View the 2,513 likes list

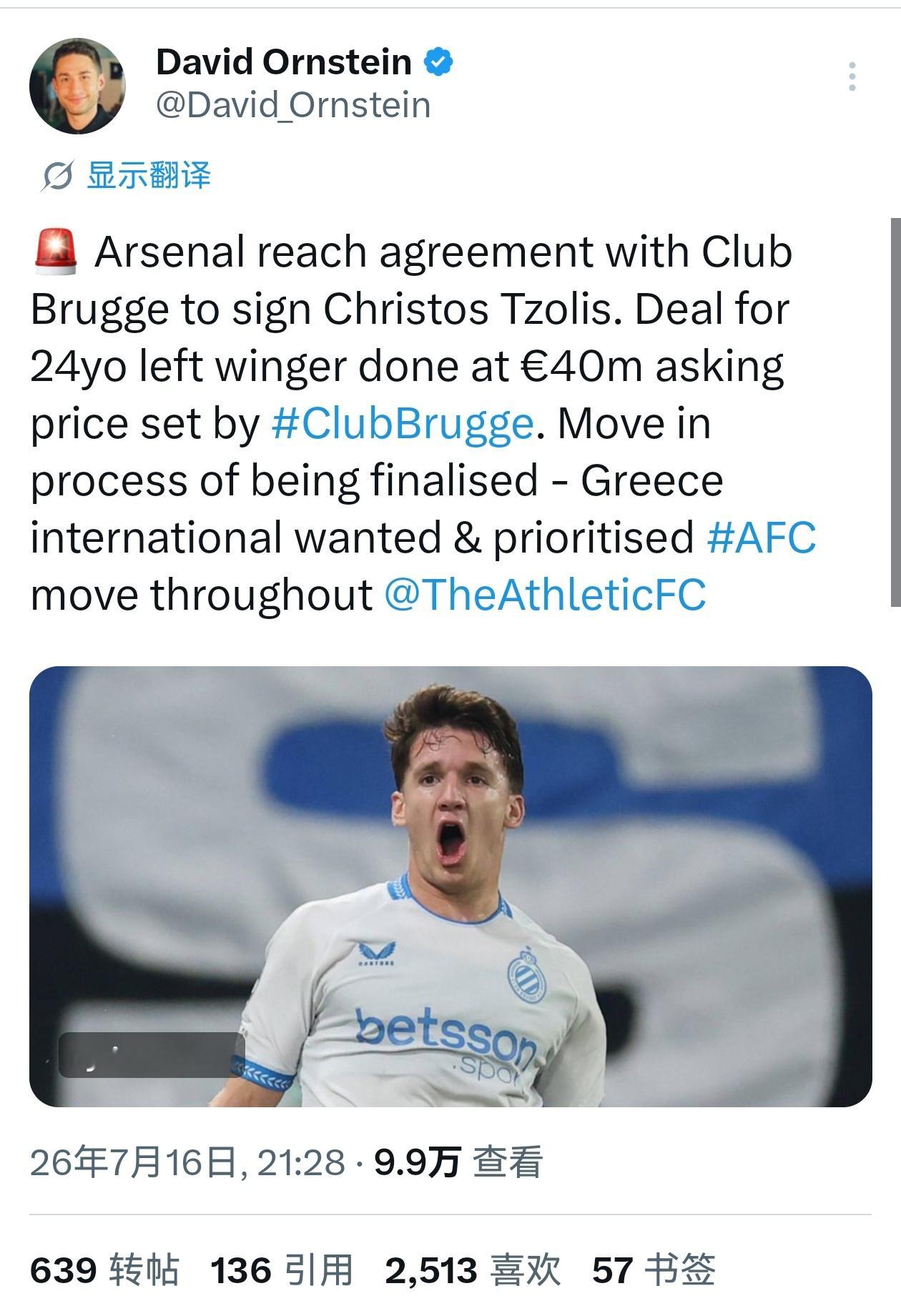473,1270
